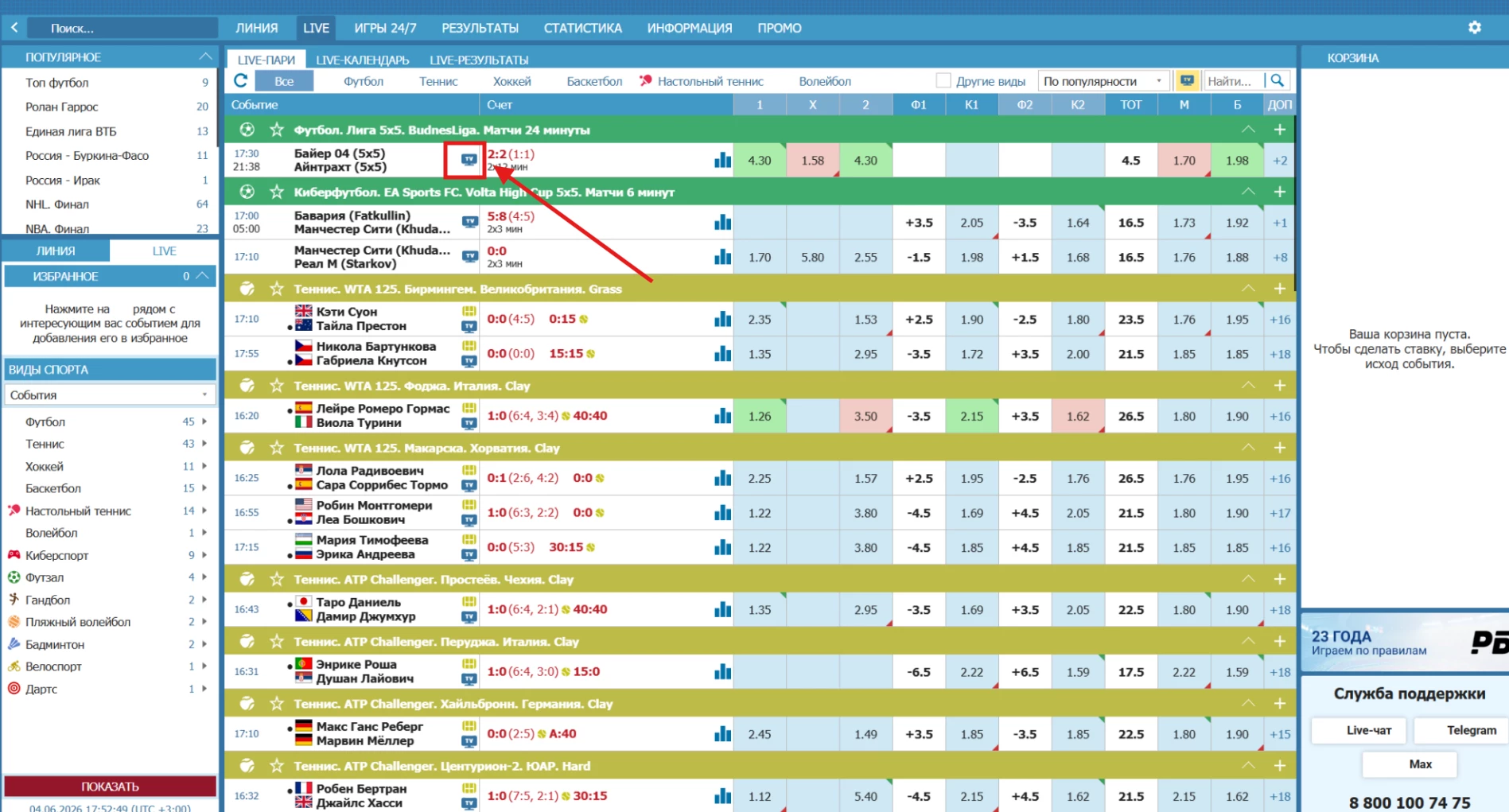The width and height of the screenshot is (1509, 812).
Task: Favorite the BudnesLiga league with star
Action: 276,130
